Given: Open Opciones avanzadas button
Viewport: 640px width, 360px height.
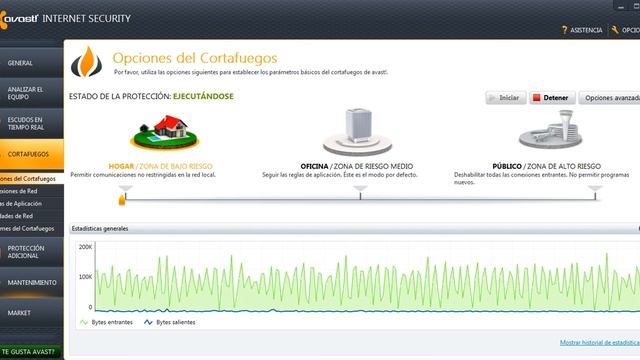Looking at the screenshot, I should point(610,98).
